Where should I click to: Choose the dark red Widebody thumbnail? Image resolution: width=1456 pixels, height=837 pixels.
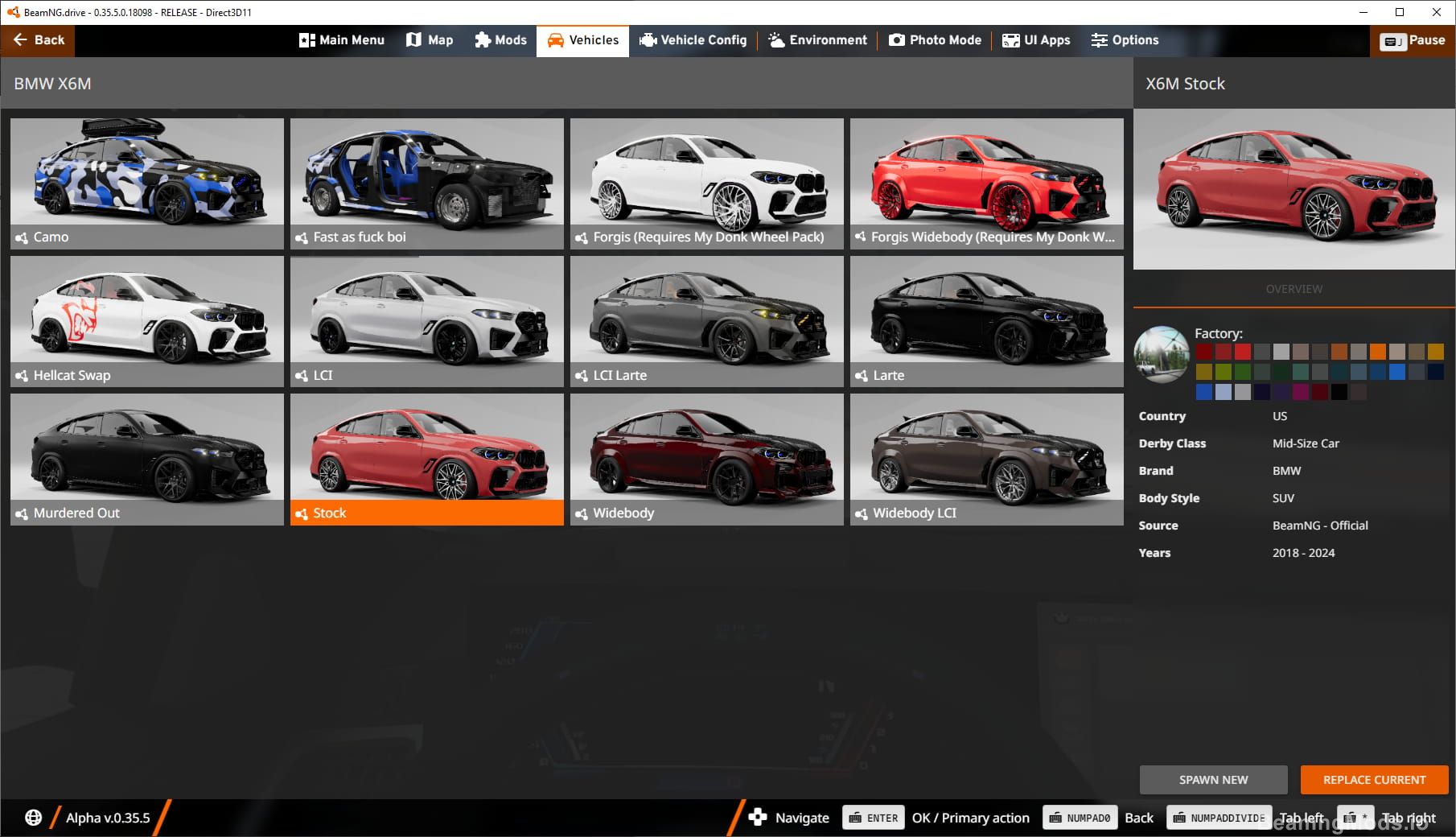(x=707, y=459)
